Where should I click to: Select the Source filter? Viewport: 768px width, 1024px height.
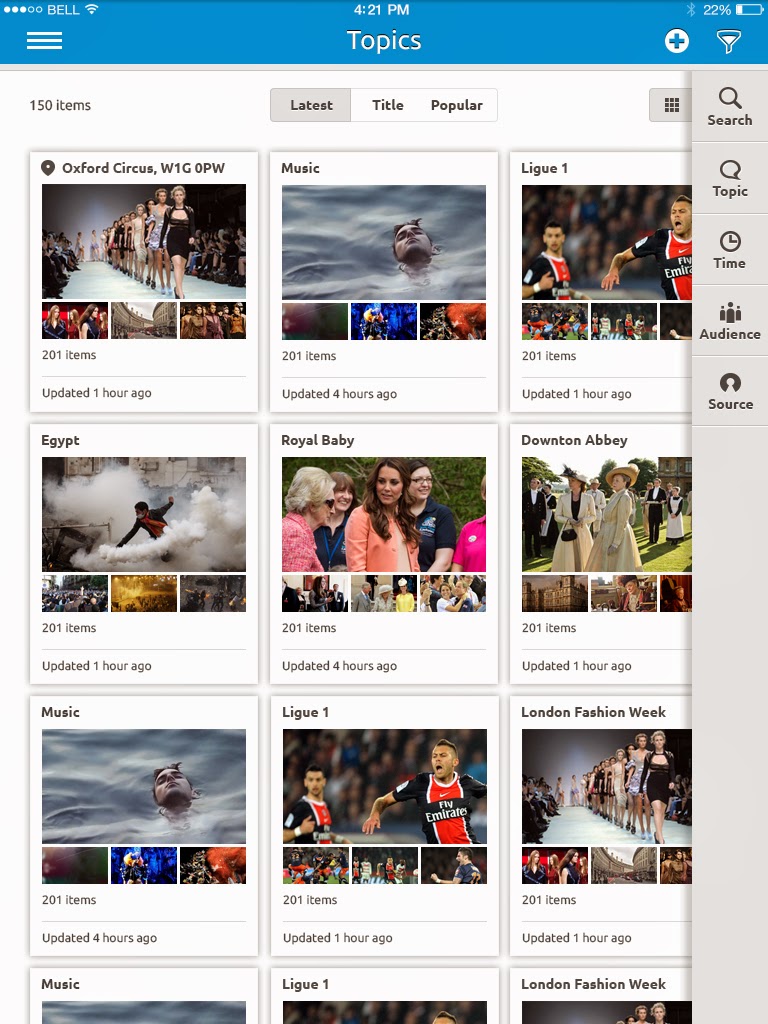[x=729, y=391]
